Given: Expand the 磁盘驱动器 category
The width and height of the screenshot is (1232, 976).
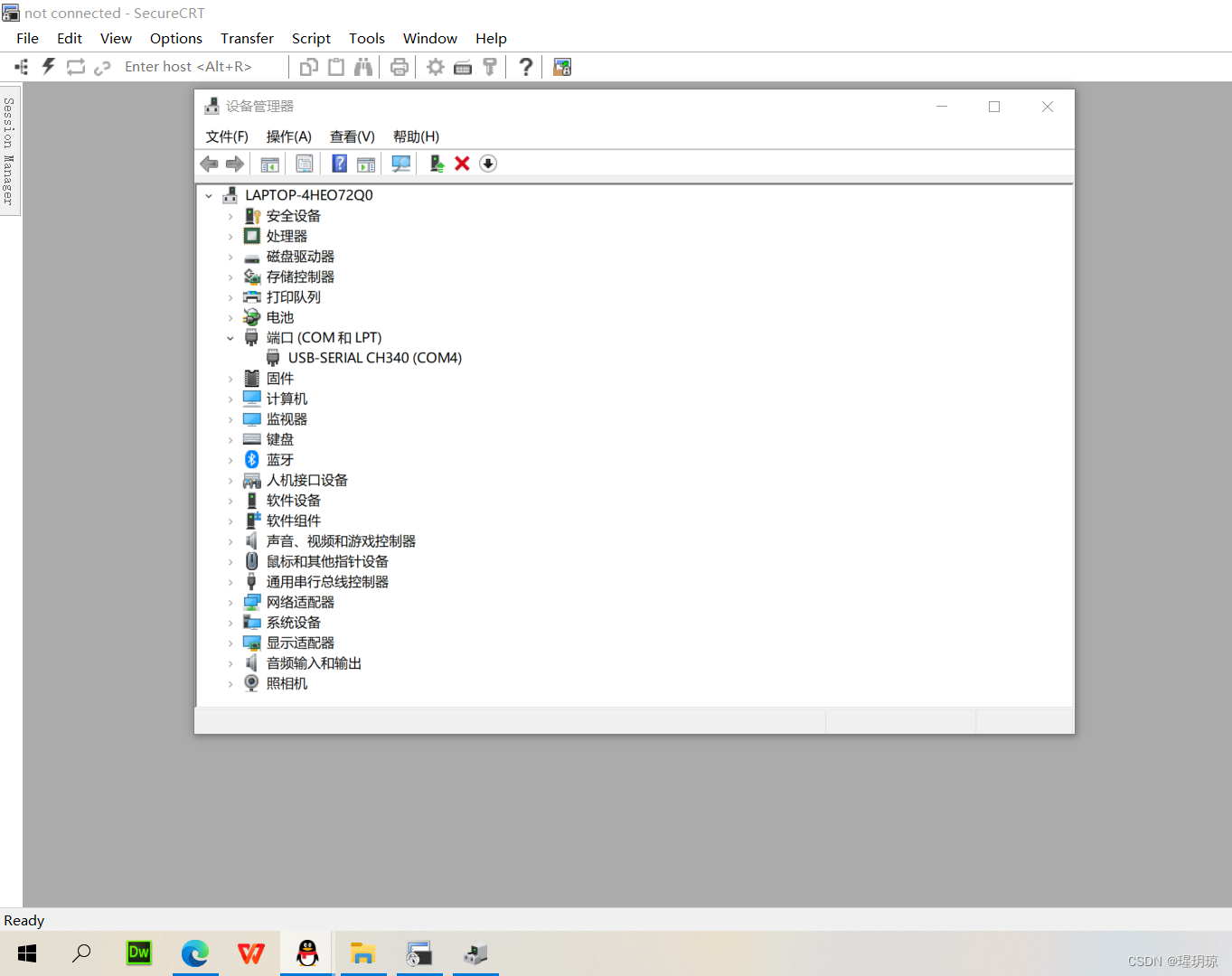Looking at the screenshot, I should [230, 257].
